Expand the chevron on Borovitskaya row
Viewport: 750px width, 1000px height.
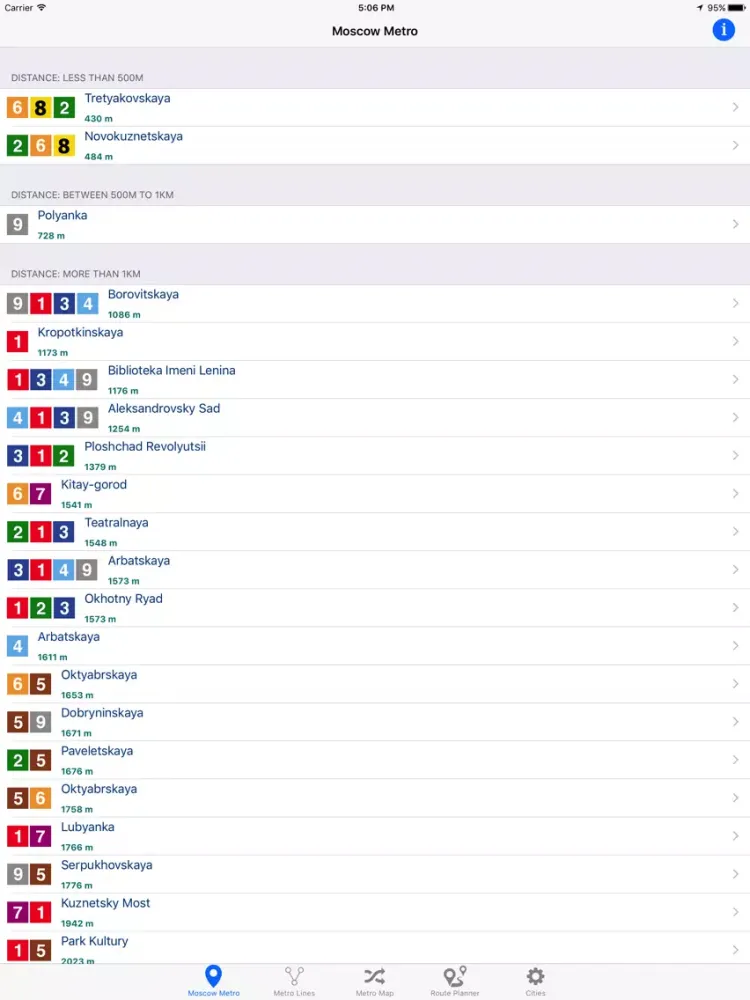(x=735, y=304)
